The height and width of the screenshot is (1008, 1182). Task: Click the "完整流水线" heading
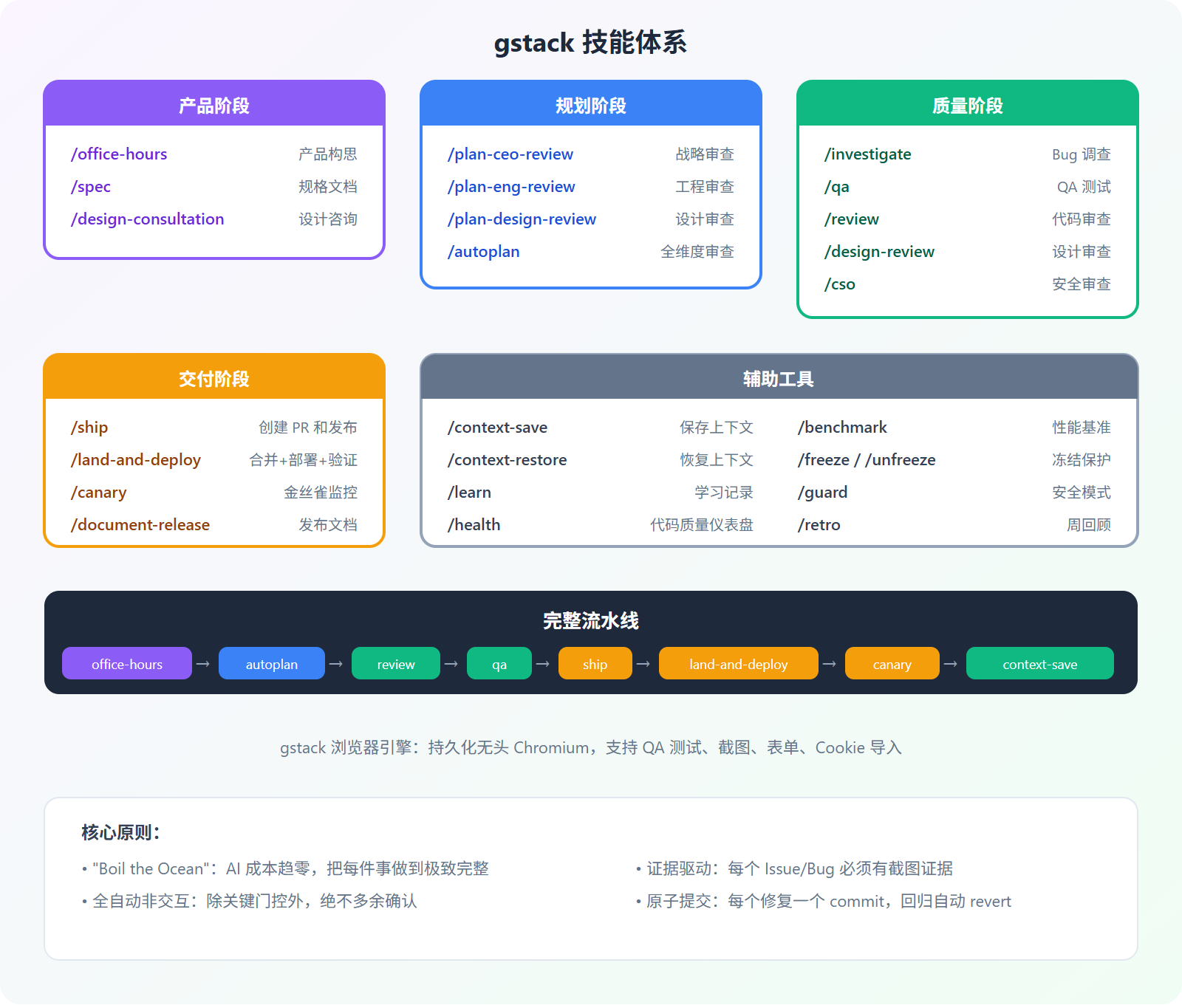pyautogui.click(x=591, y=620)
